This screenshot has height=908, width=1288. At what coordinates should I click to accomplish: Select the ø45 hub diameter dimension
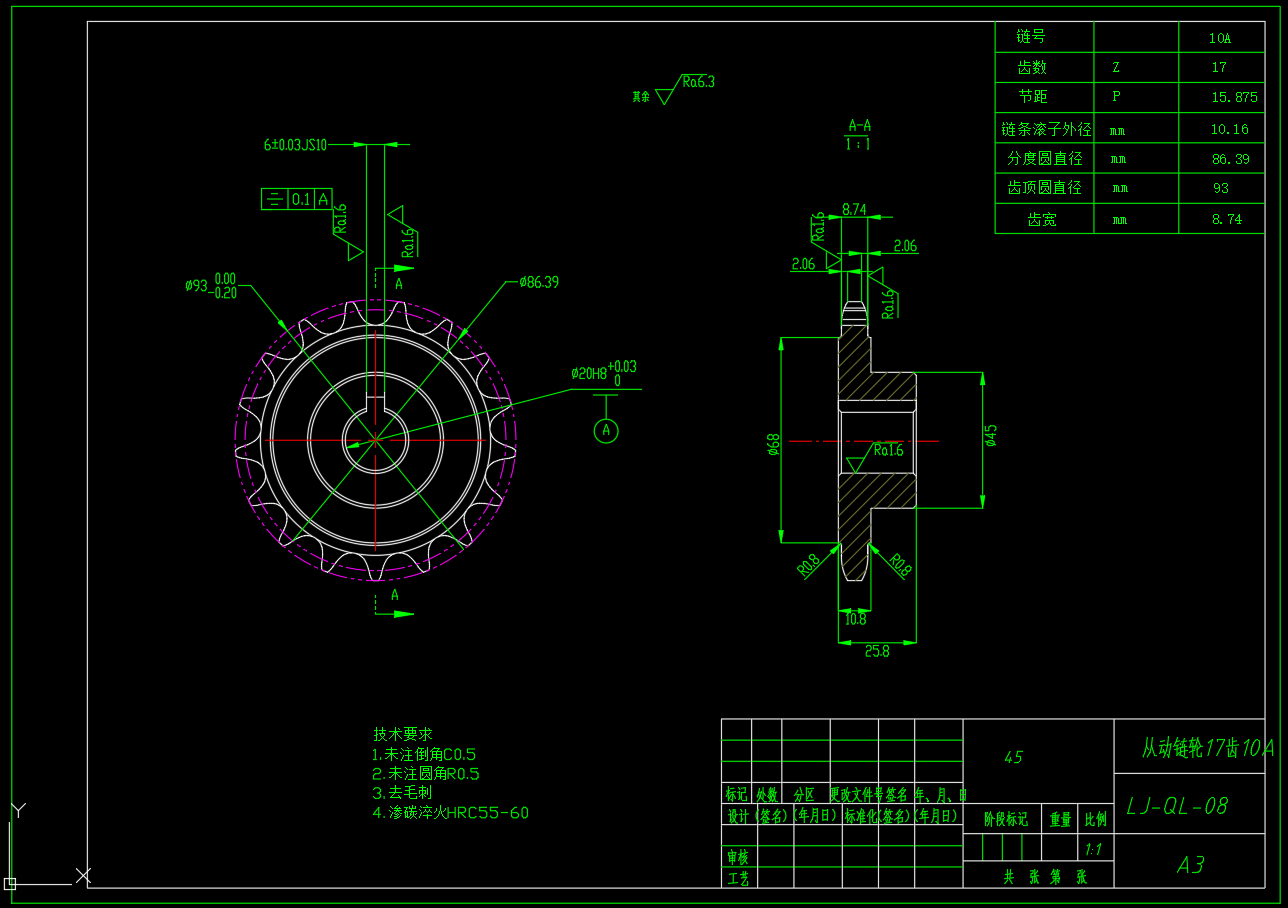pos(991,436)
